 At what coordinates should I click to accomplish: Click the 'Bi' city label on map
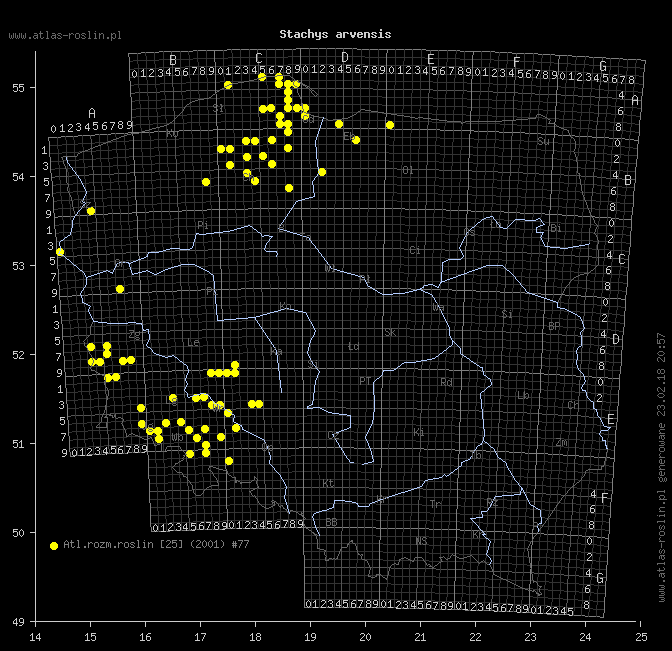[555, 228]
